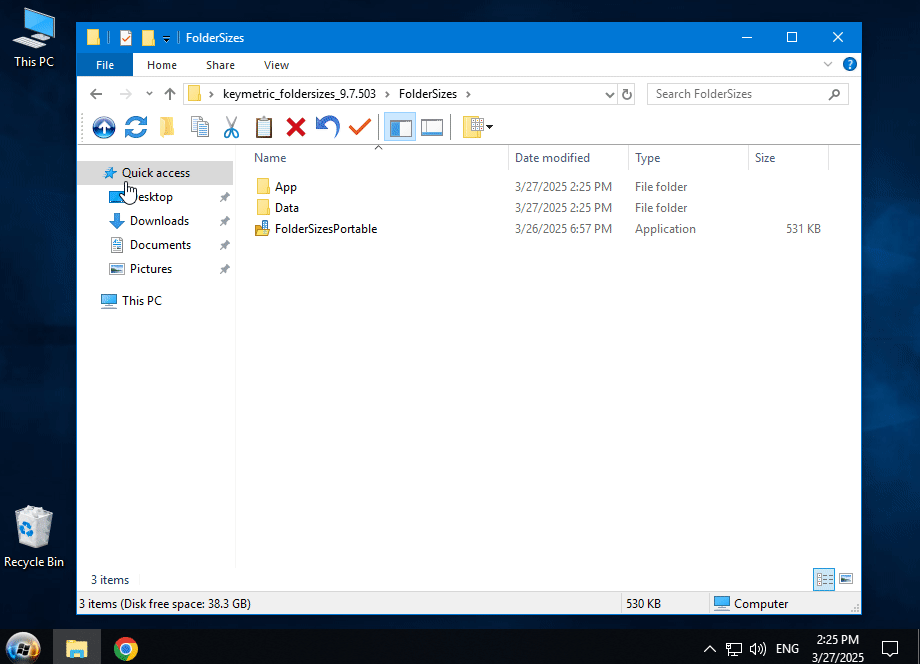Select the Data folder icon

pyautogui.click(x=263, y=208)
